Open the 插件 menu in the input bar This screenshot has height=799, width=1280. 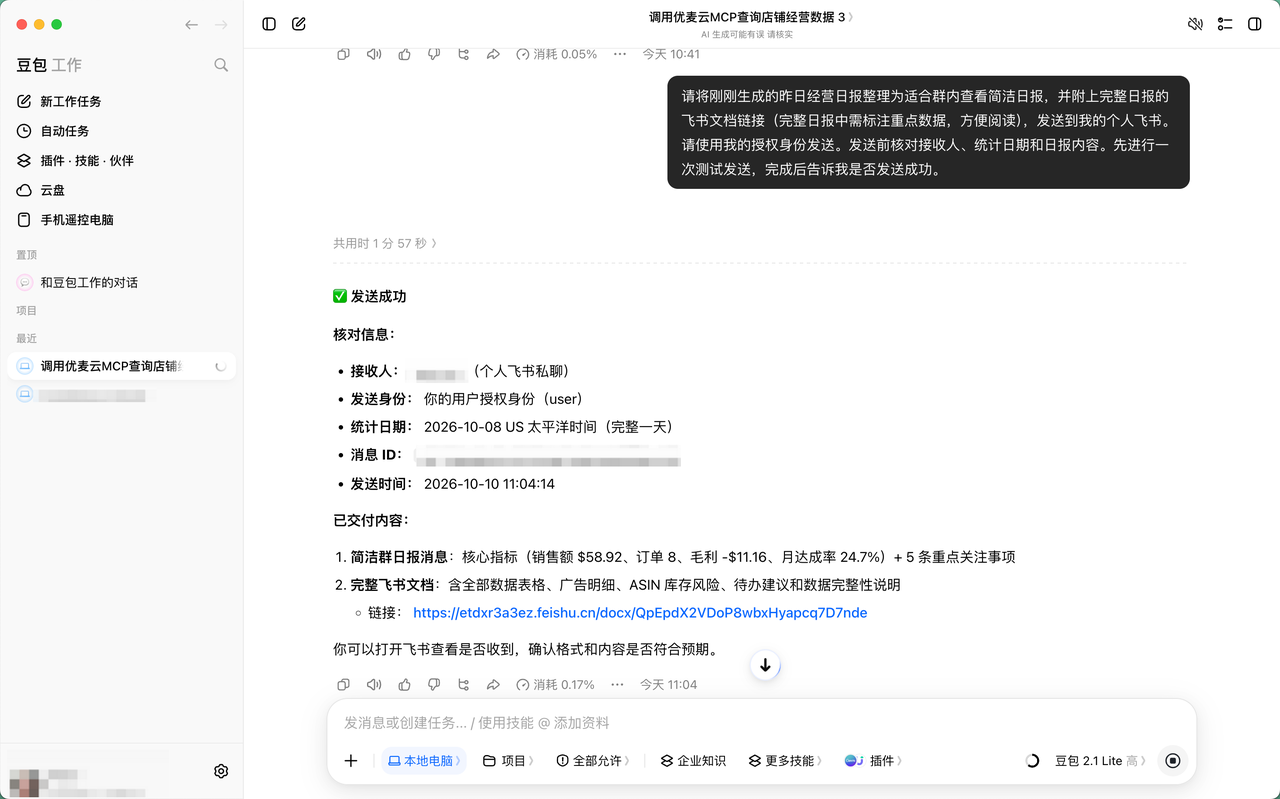click(873, 761)
